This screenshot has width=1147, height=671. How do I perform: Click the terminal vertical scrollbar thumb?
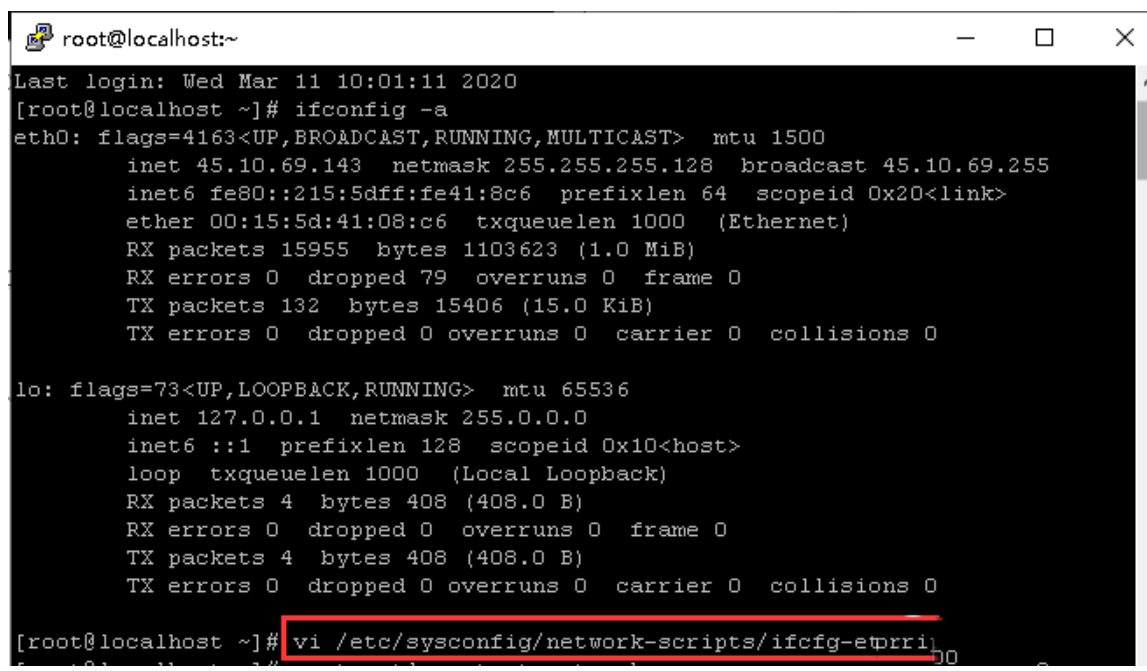(1142, 140)
